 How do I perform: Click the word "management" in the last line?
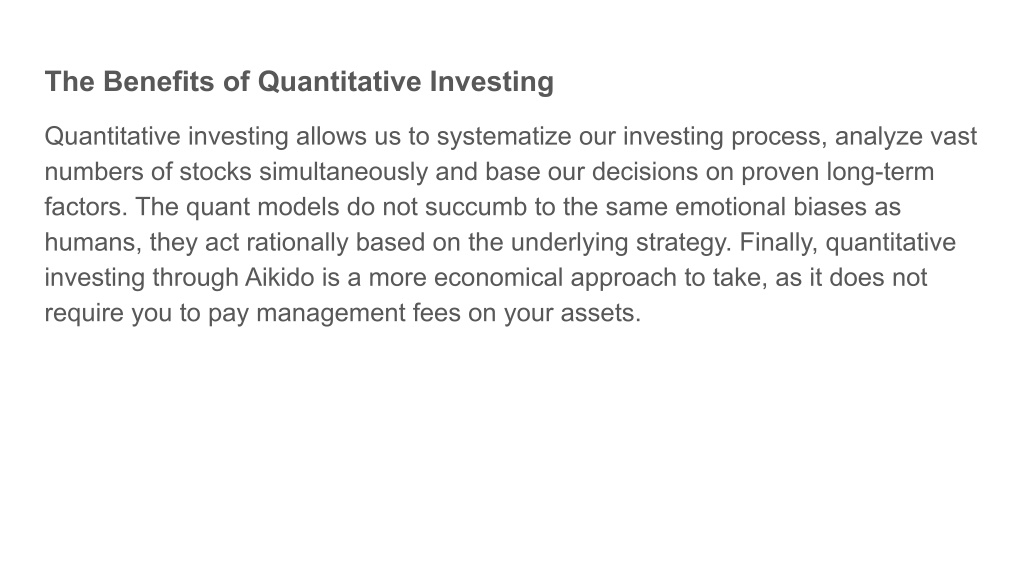(x=330, y=313)
